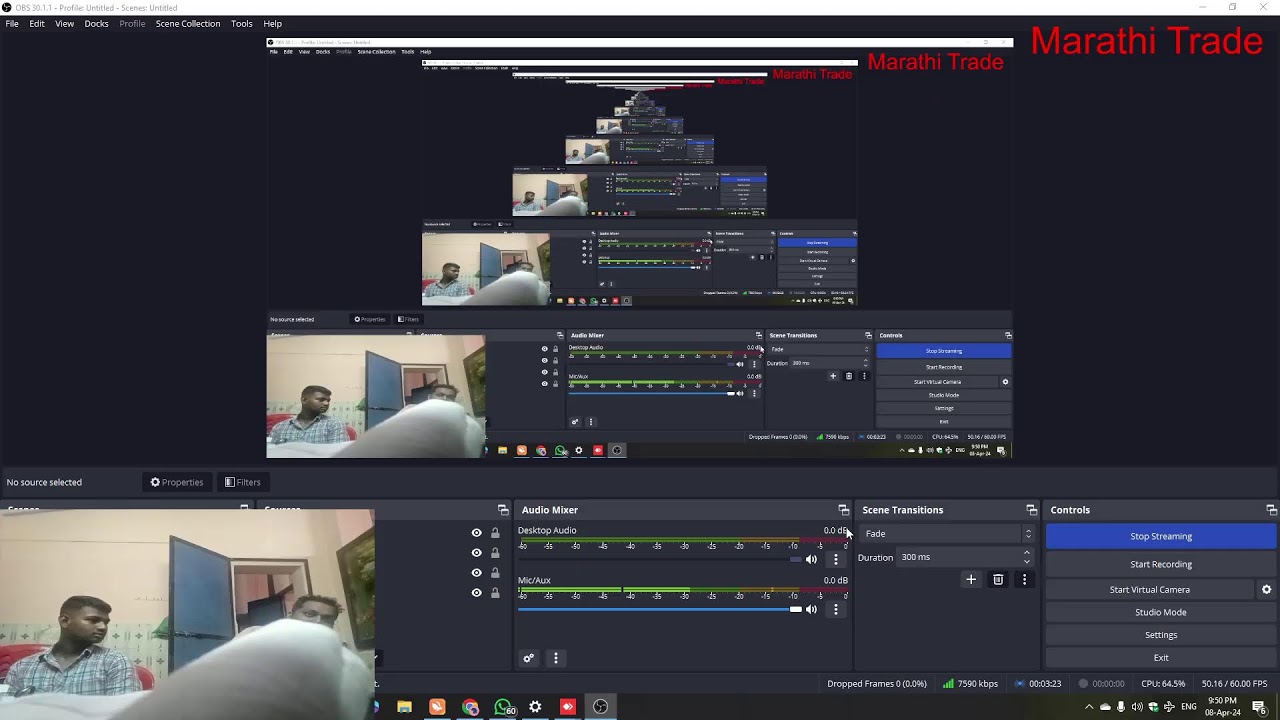This screenshot has height=720, width=1280.
Task: Toggle visibility eye of the first source row
Action: [x=476, y=533]
